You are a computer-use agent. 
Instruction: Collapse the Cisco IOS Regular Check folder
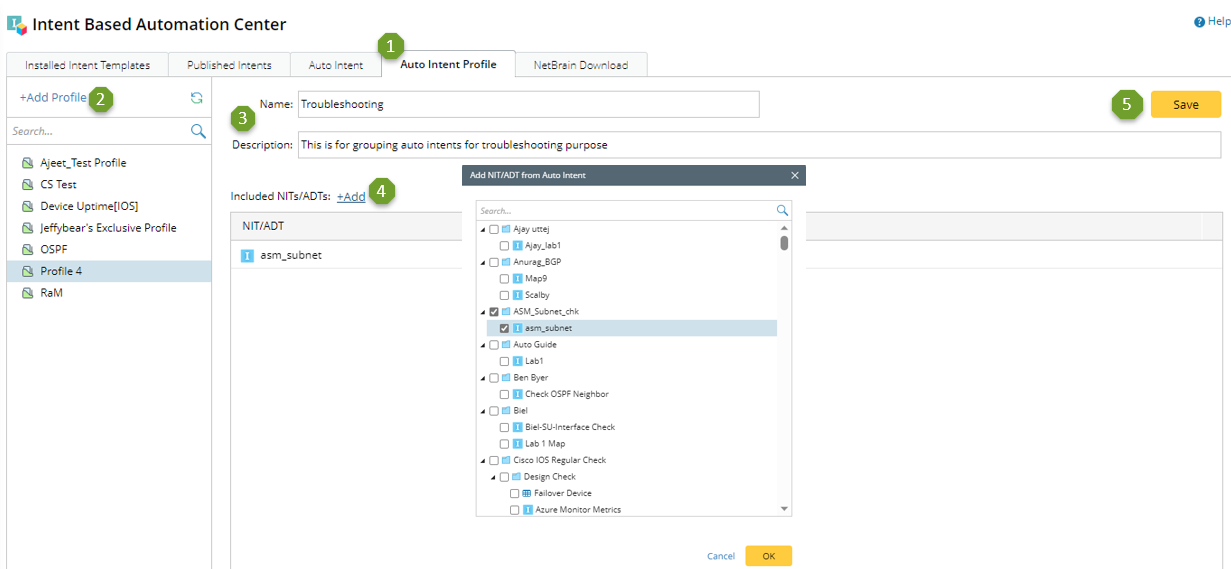pos(484,461)
